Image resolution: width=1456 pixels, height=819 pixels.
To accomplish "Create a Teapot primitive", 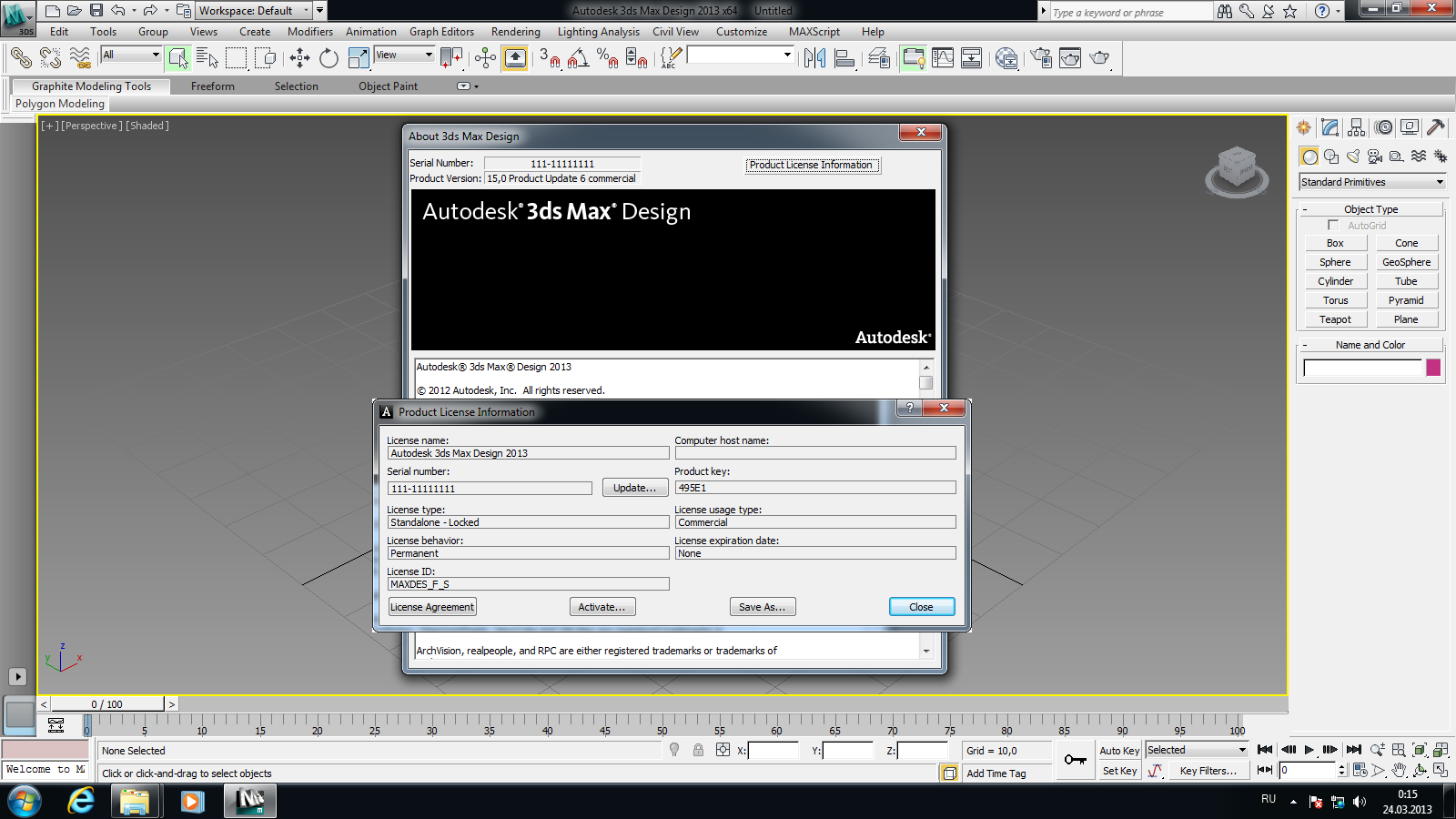I will [1335, 319].
